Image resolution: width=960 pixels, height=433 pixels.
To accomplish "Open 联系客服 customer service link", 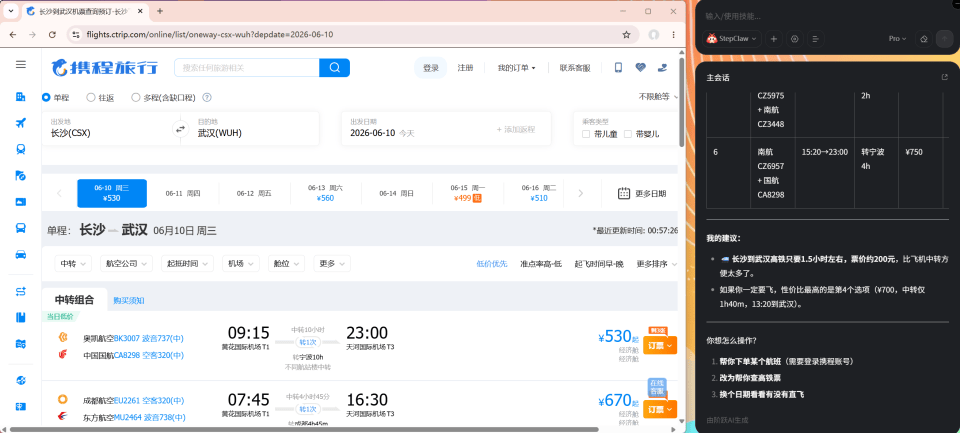I will click(575, 68).
